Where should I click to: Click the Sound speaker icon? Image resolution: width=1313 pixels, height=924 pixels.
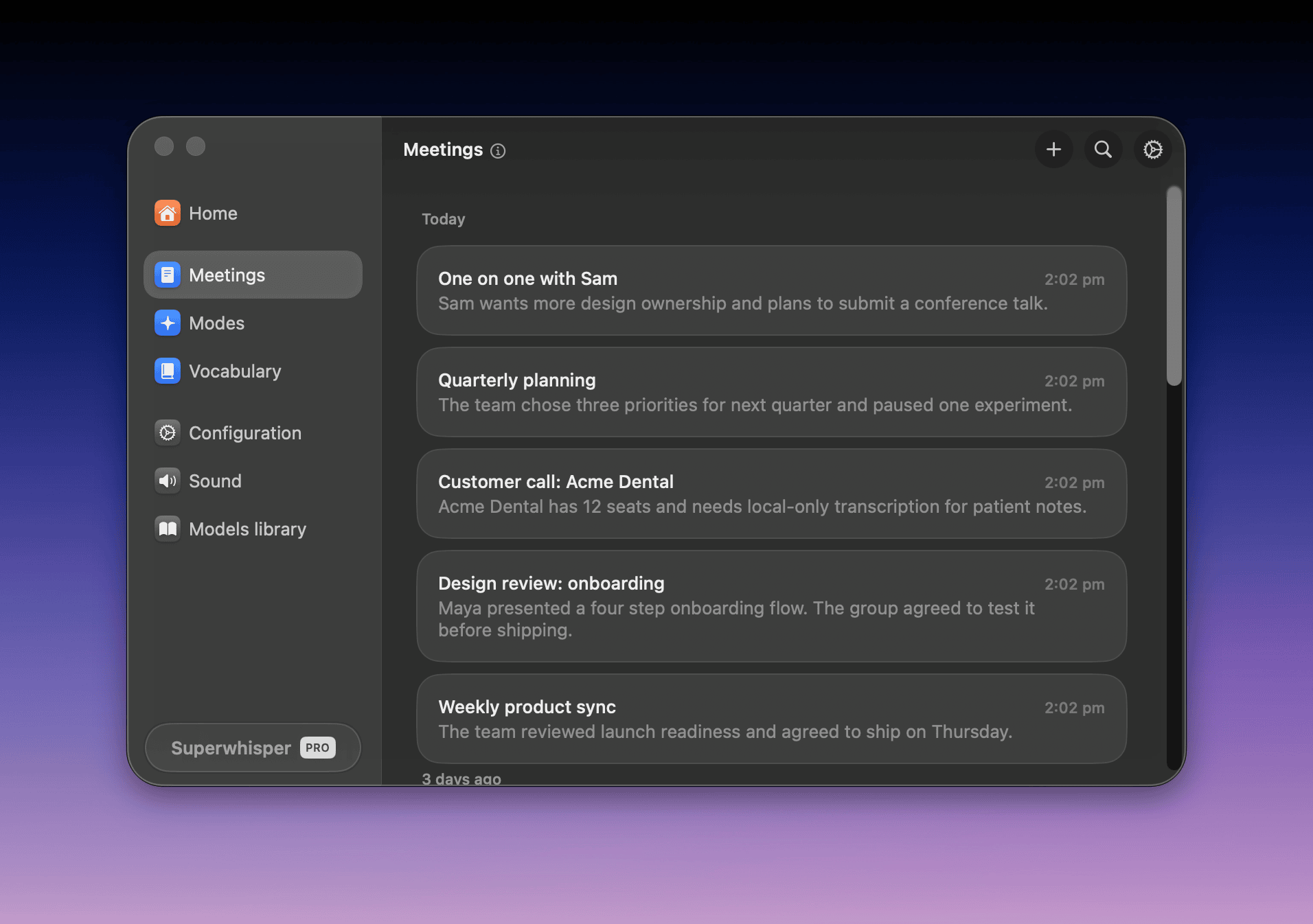168,481
